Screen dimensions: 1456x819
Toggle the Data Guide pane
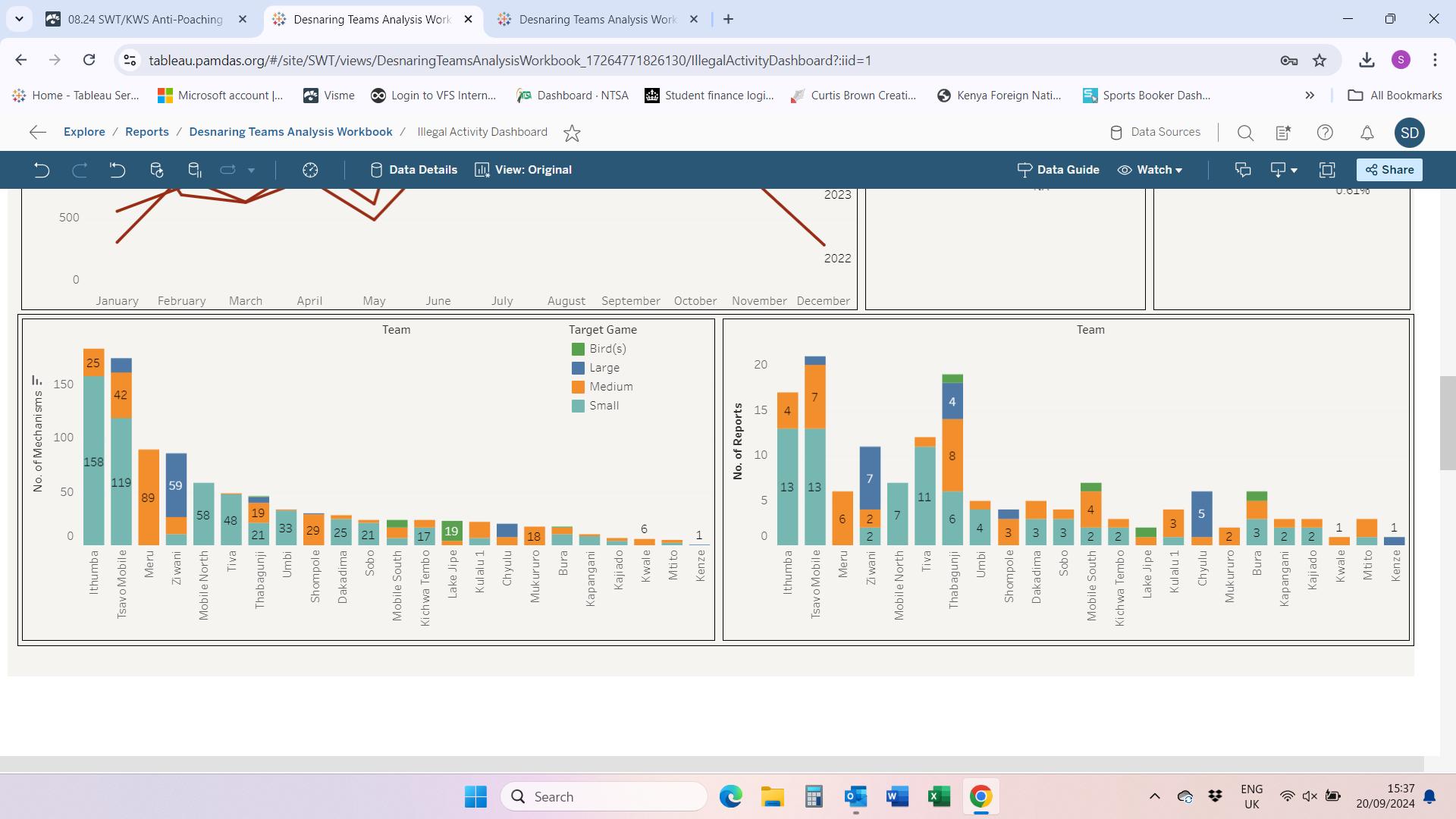[x=1059, y=170]
